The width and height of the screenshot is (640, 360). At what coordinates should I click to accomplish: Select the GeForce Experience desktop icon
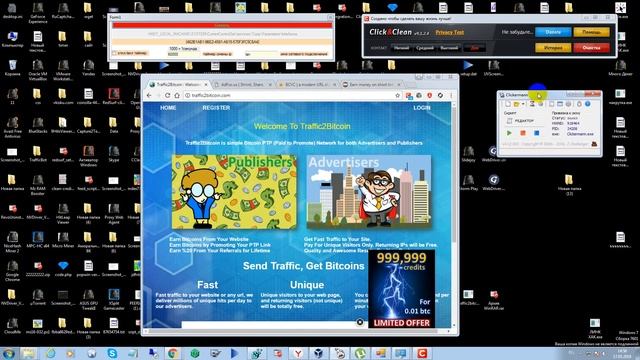38,13
